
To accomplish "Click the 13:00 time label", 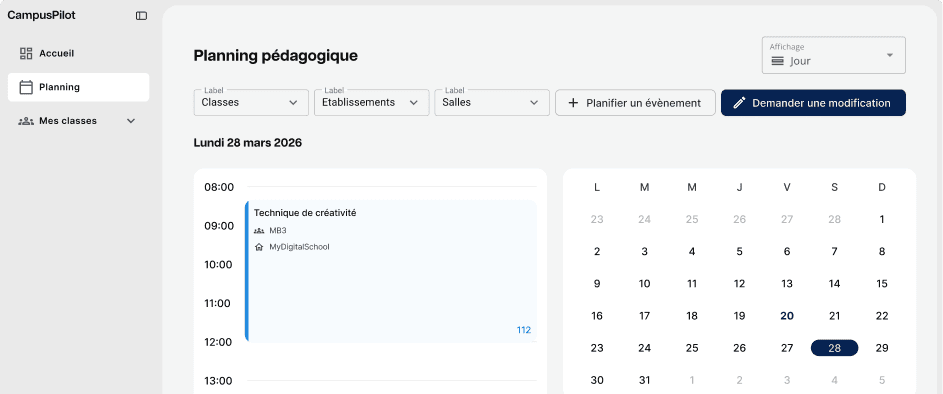I will pyautogui.click(x=219, y=381).
